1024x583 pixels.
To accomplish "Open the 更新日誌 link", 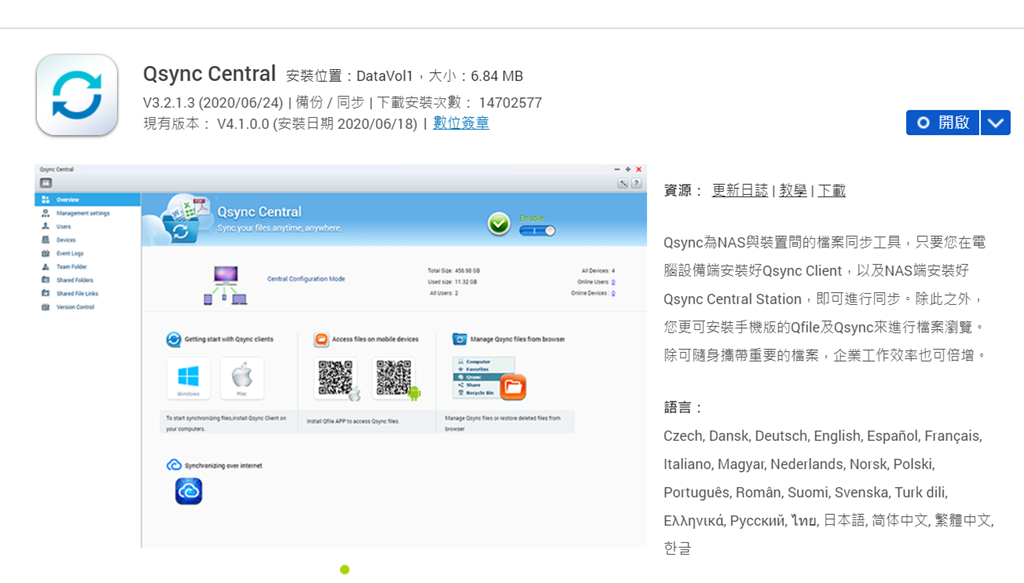I will [x=740, y=190].
